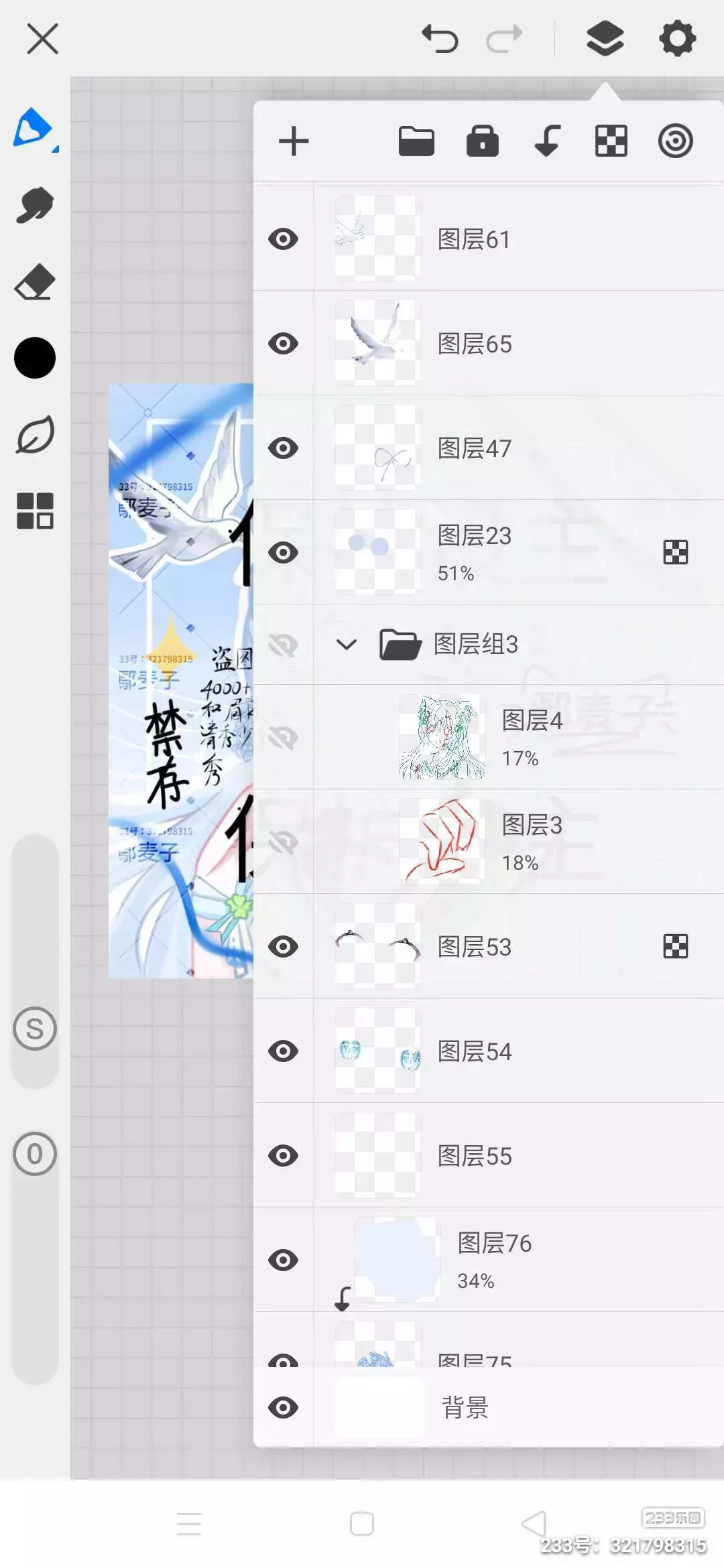The width and height of the screenshot is (724, 1568).
Task: Click the clipping mask arrow icon
Action: pos(547,141)
